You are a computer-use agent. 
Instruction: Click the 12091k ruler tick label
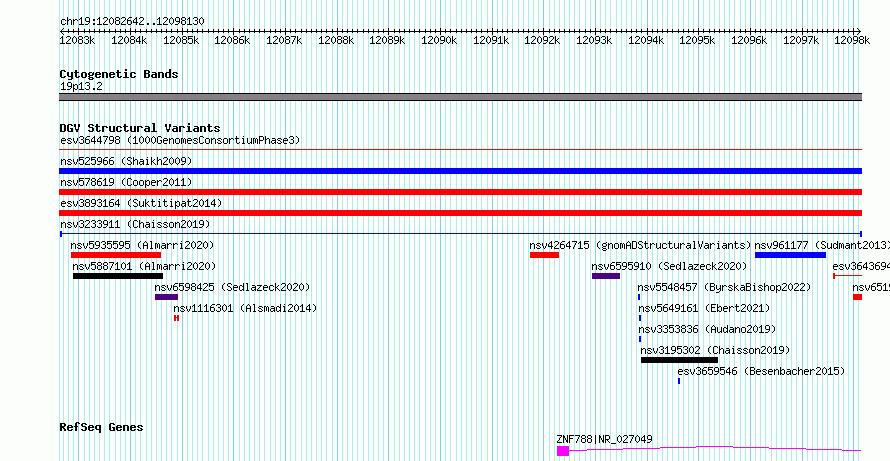[x=491, y=40]
